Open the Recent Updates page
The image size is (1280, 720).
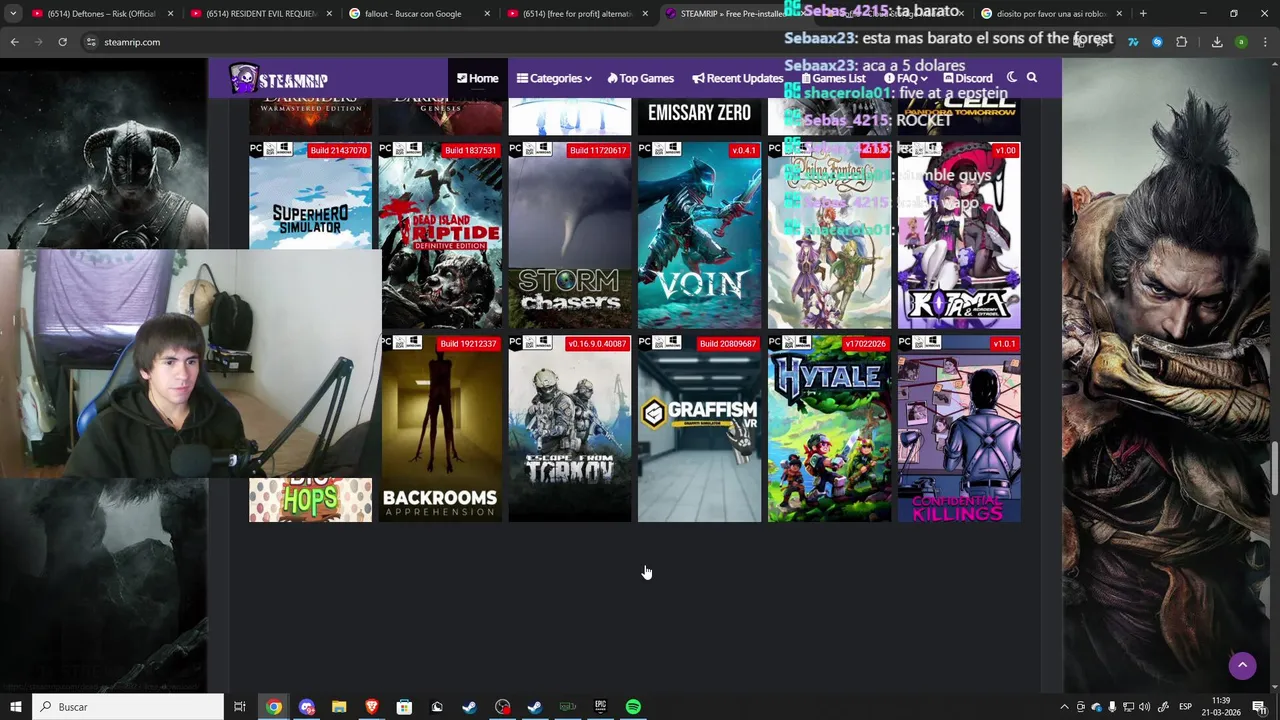click(x=738, y=78)
